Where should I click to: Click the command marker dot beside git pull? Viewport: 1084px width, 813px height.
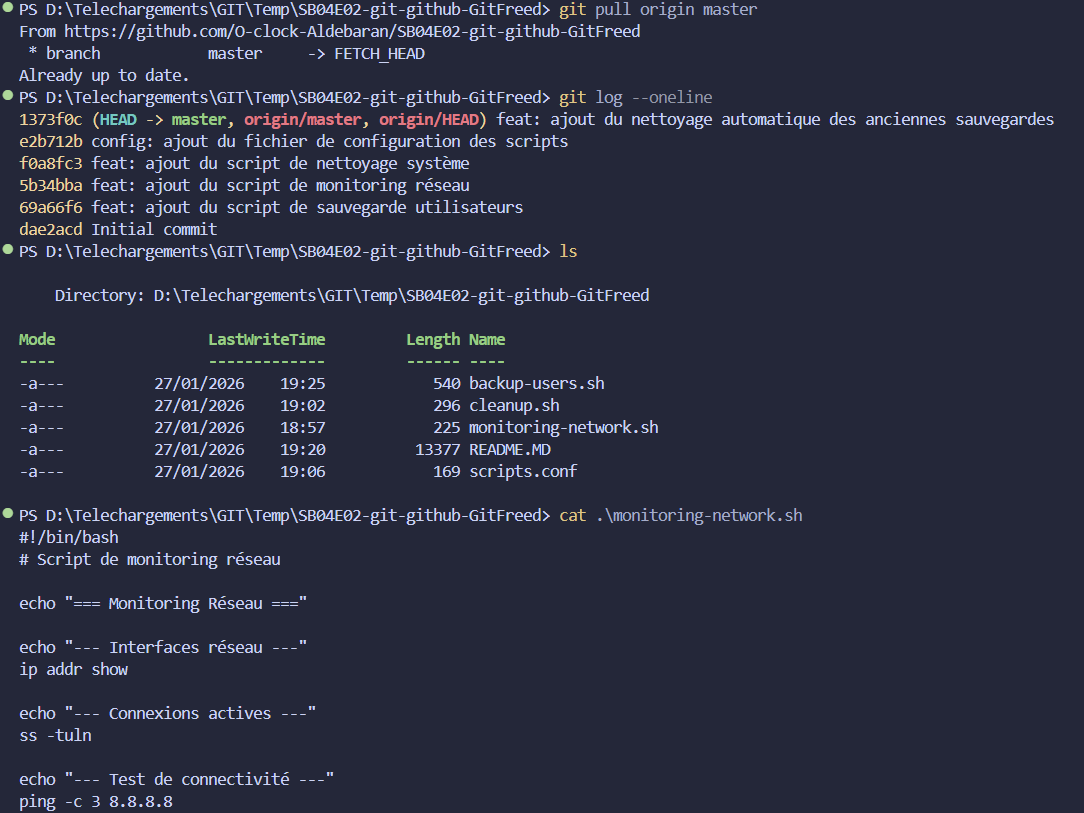(x=8, y=9)
